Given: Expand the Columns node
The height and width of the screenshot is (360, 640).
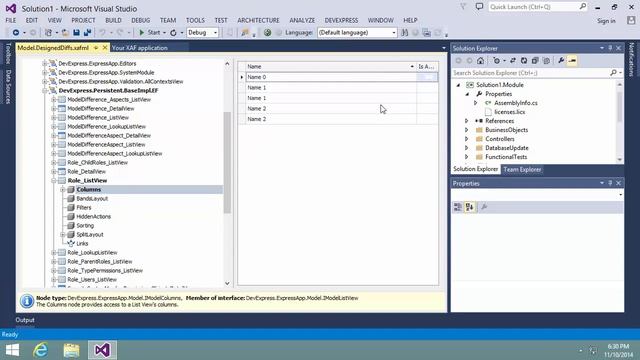Looking at the screenshot, I should point(62,189).
